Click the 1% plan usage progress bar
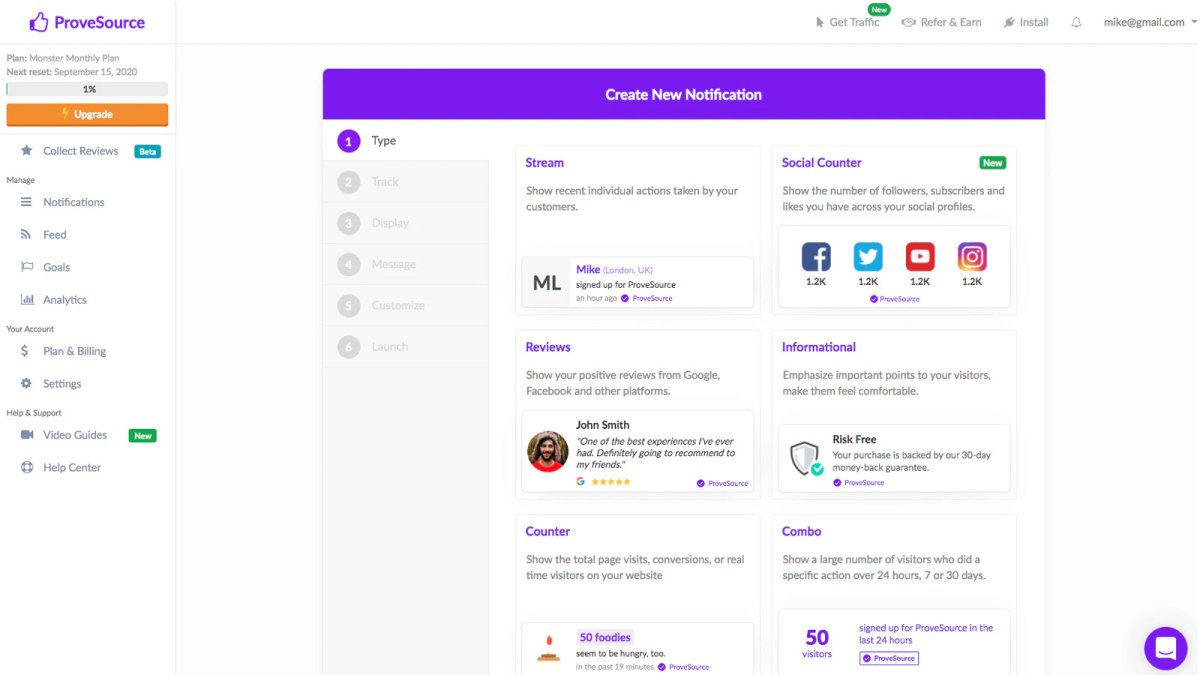 click(88, 89)
